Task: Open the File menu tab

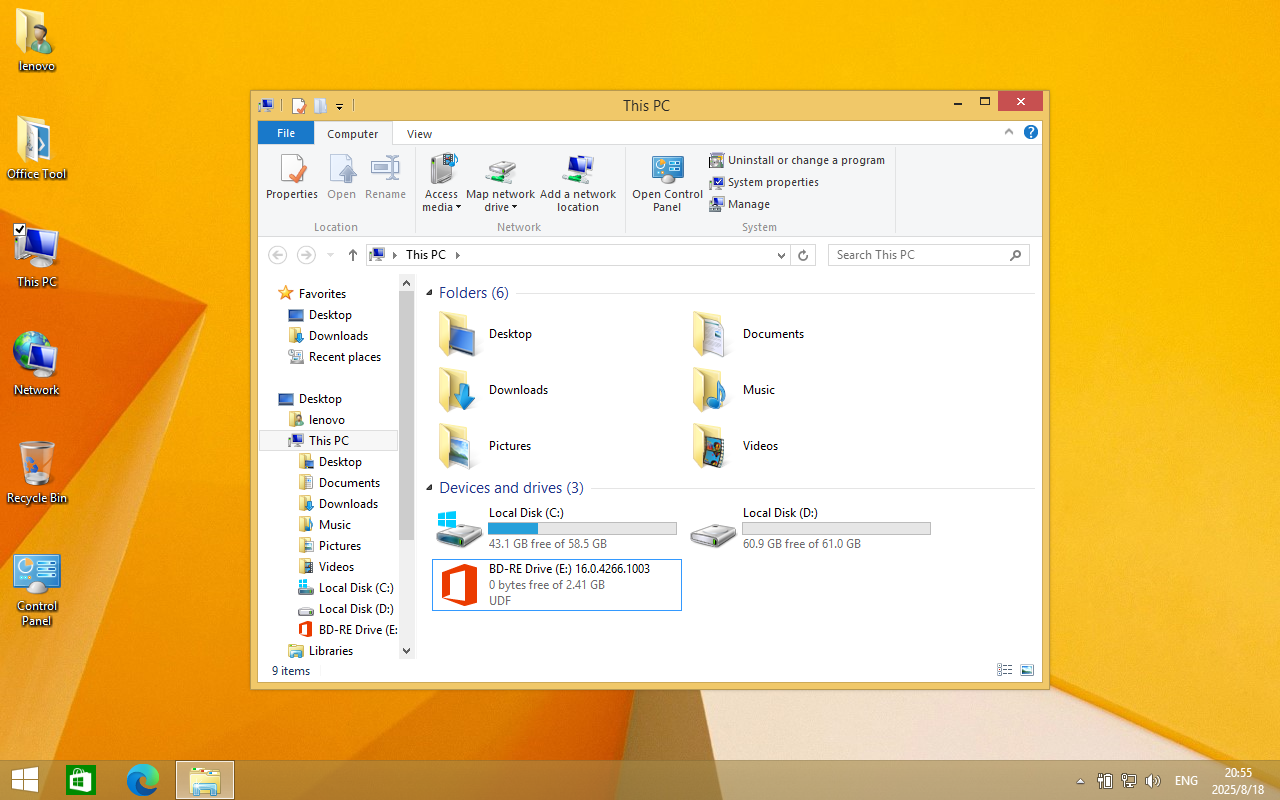Action: (286, 134)
